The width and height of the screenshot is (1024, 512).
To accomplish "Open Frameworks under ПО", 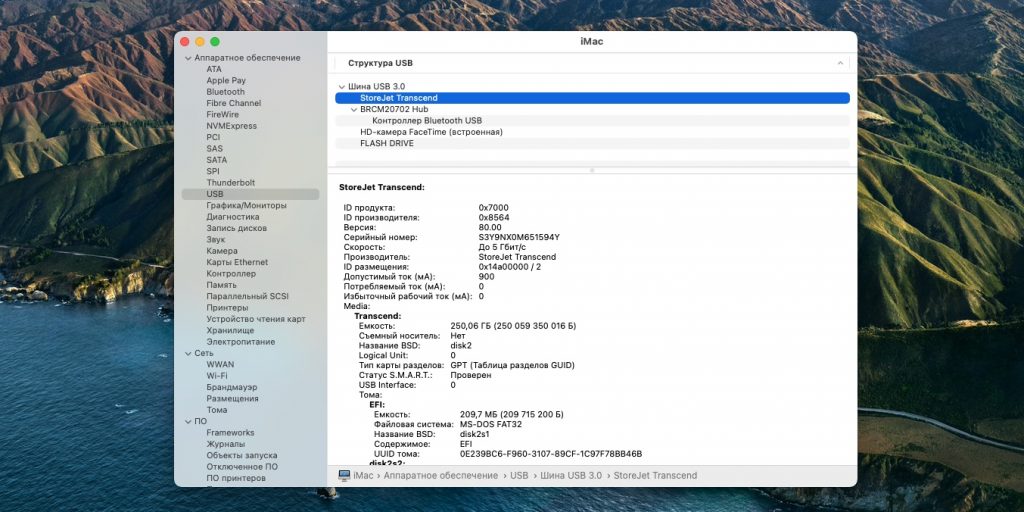I will click(231, 433).
